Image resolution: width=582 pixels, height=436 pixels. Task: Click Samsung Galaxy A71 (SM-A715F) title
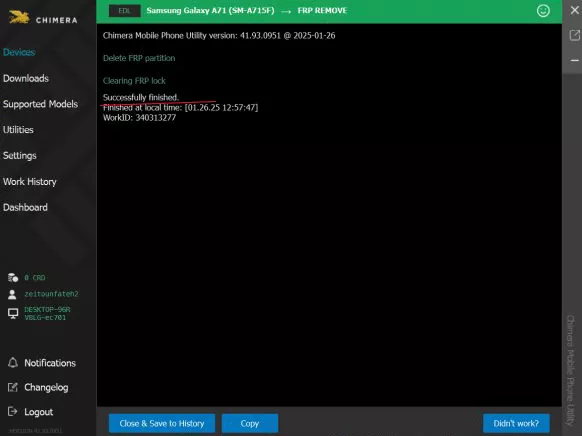[210, 11]
